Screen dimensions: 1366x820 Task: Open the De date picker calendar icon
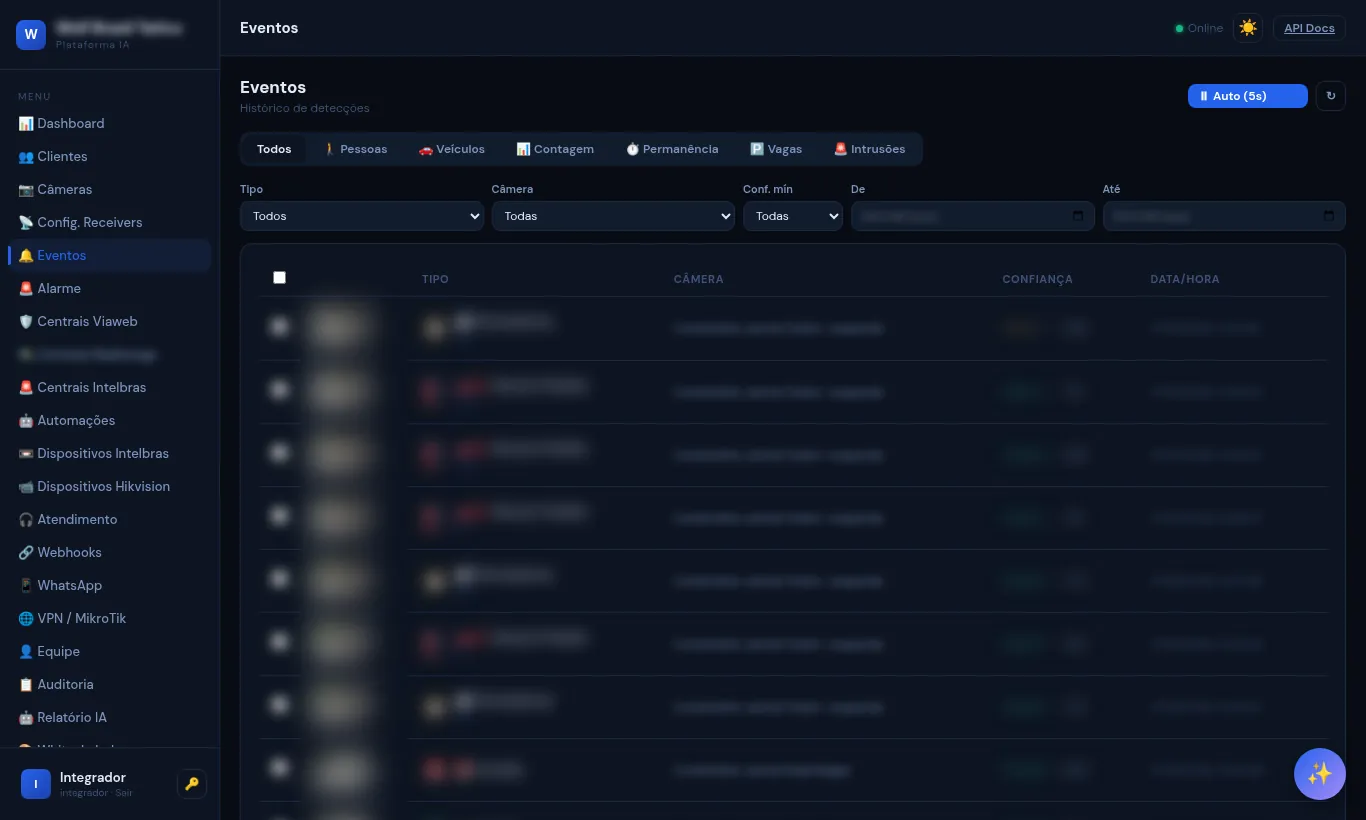coord(1077,216)
